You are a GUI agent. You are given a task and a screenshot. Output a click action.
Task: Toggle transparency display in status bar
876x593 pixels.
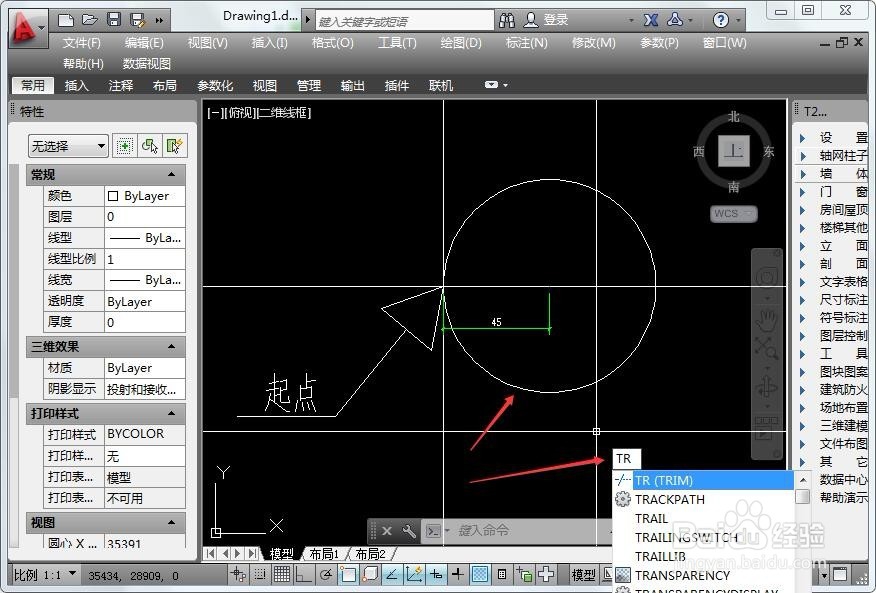click(x=480, y=574)
